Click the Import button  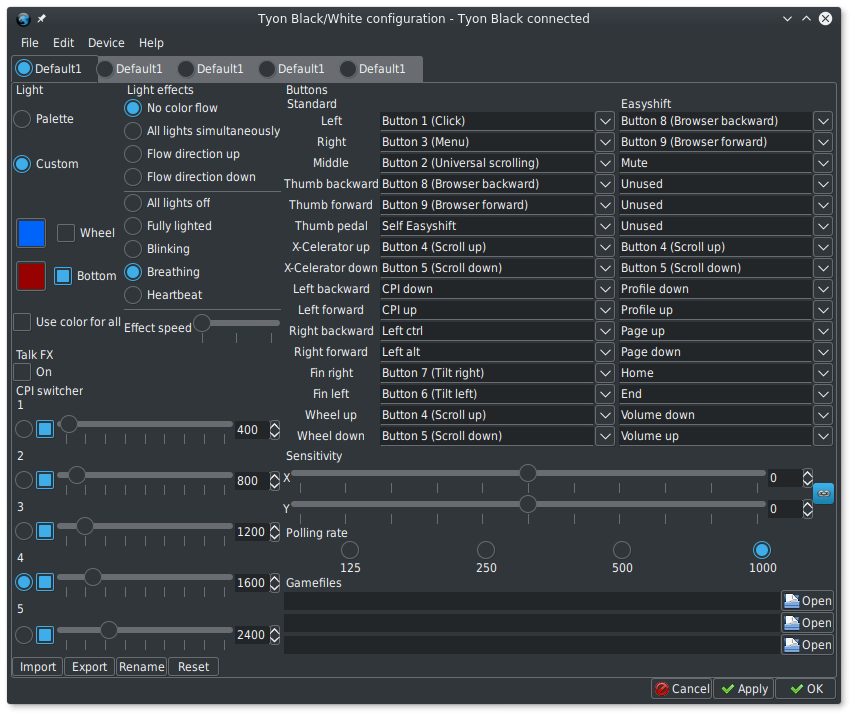pyautogui.click(x=38, y=667)
